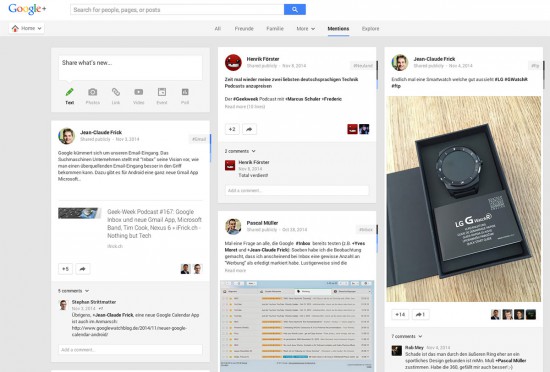Toggle the +5 button on Gmail post
Image resolution: width=550 pixels, height=372 pixels.
pyautogui.click(x=65, y=269)
